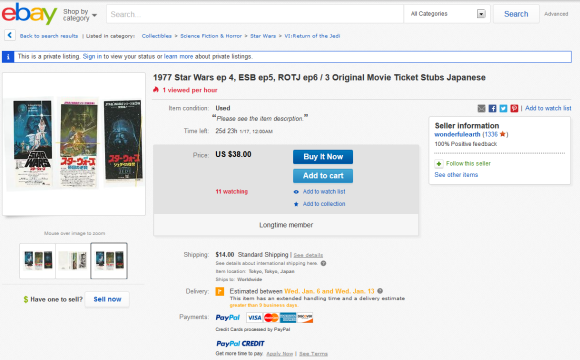The width and height of the screenshot is (580, 360).
Task: Open Shop by category dropdown
Action: 80,15
